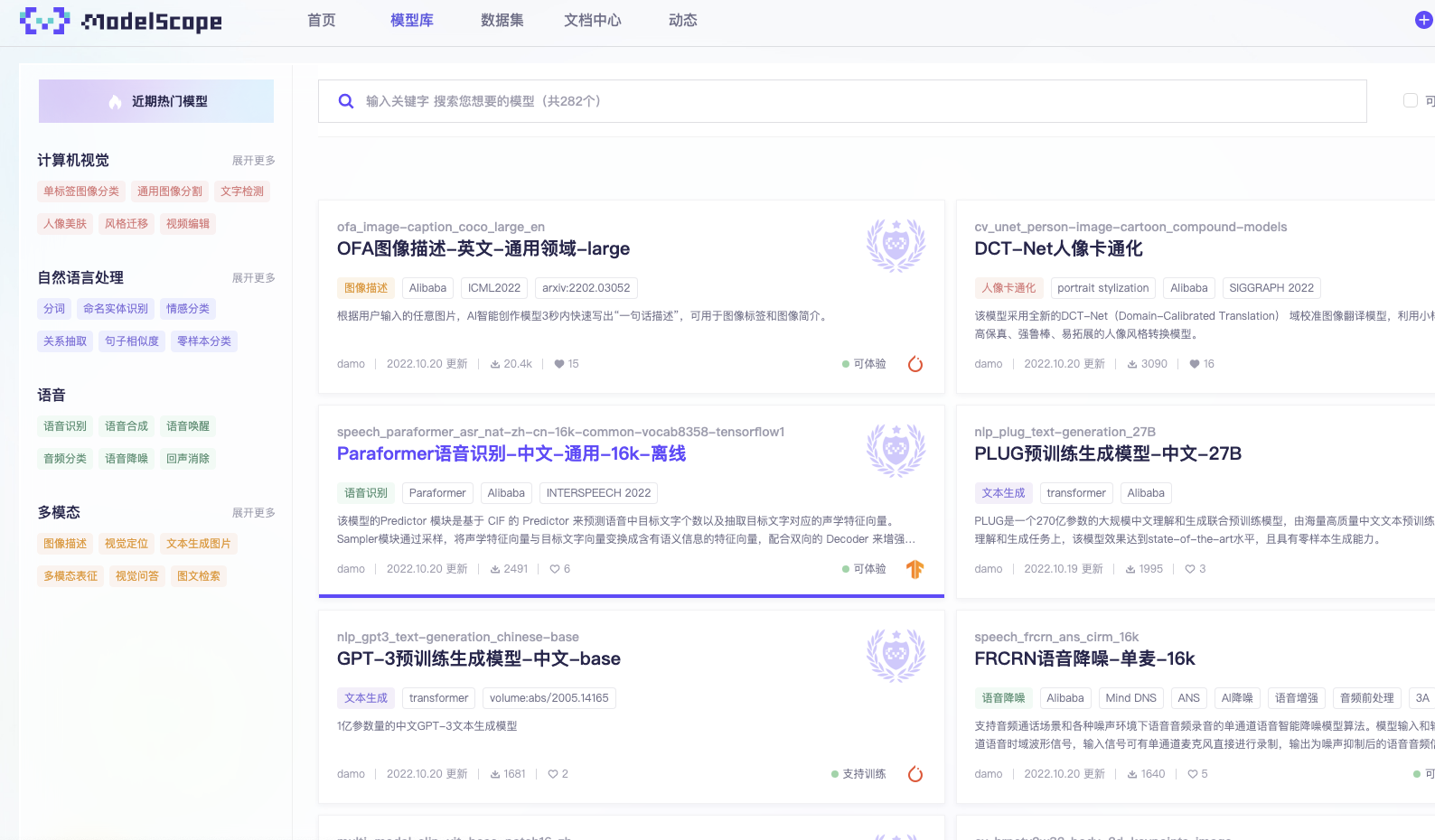Viewport: 1435px width, 840px height.
Task: Filter by 单标签图像分类 tag
Action: click(x=81, y=191)
